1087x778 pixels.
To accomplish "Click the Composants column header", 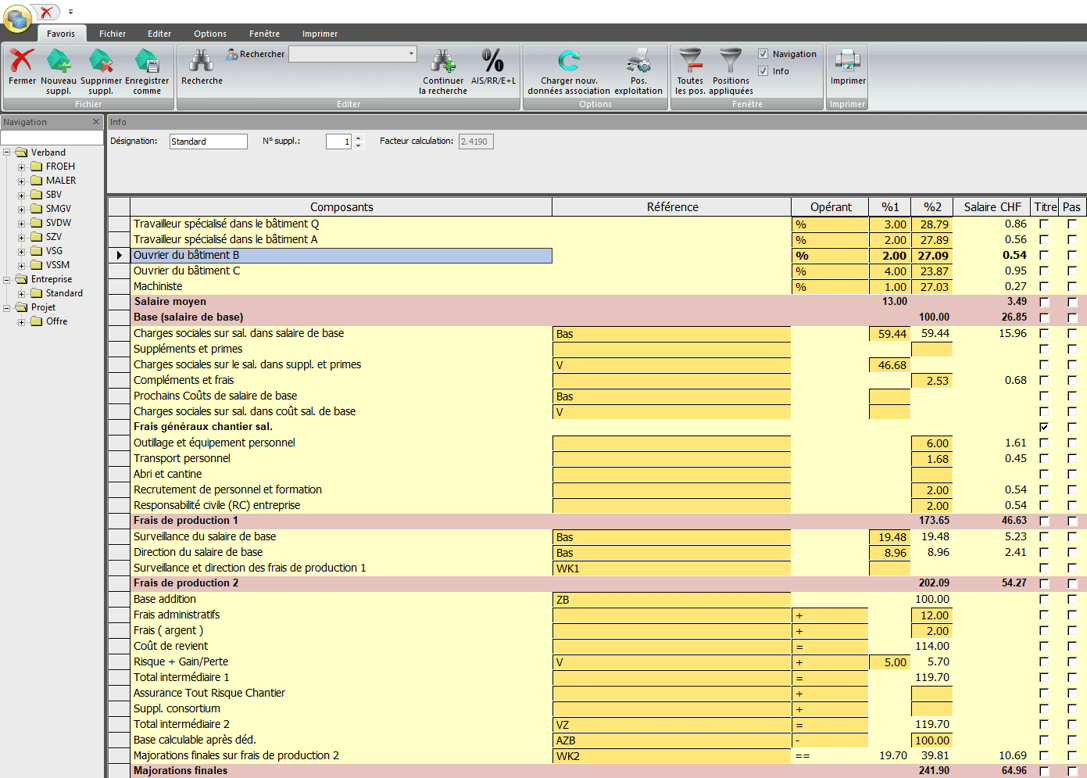I will pos(341,207).
